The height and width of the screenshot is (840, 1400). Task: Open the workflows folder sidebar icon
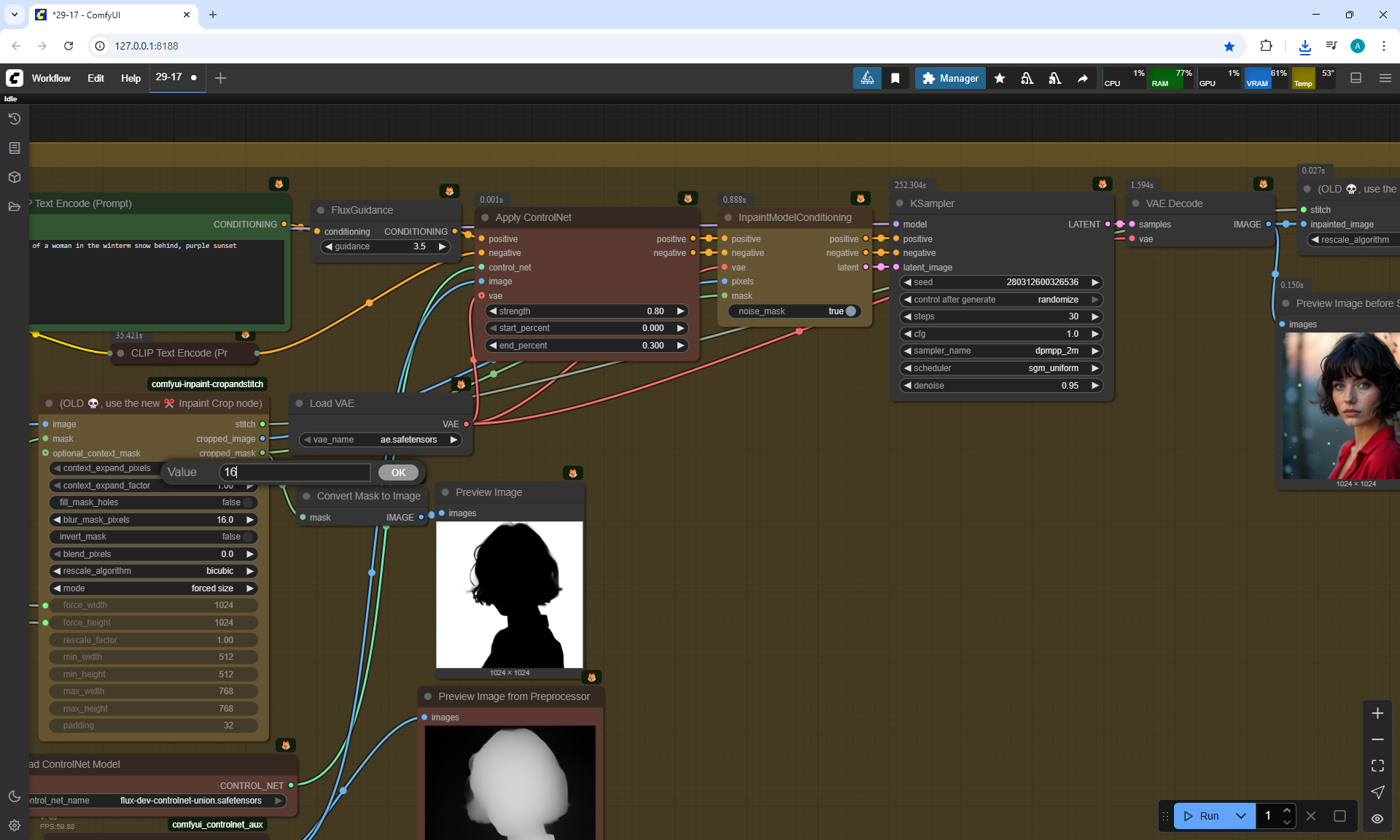(14, 206)
